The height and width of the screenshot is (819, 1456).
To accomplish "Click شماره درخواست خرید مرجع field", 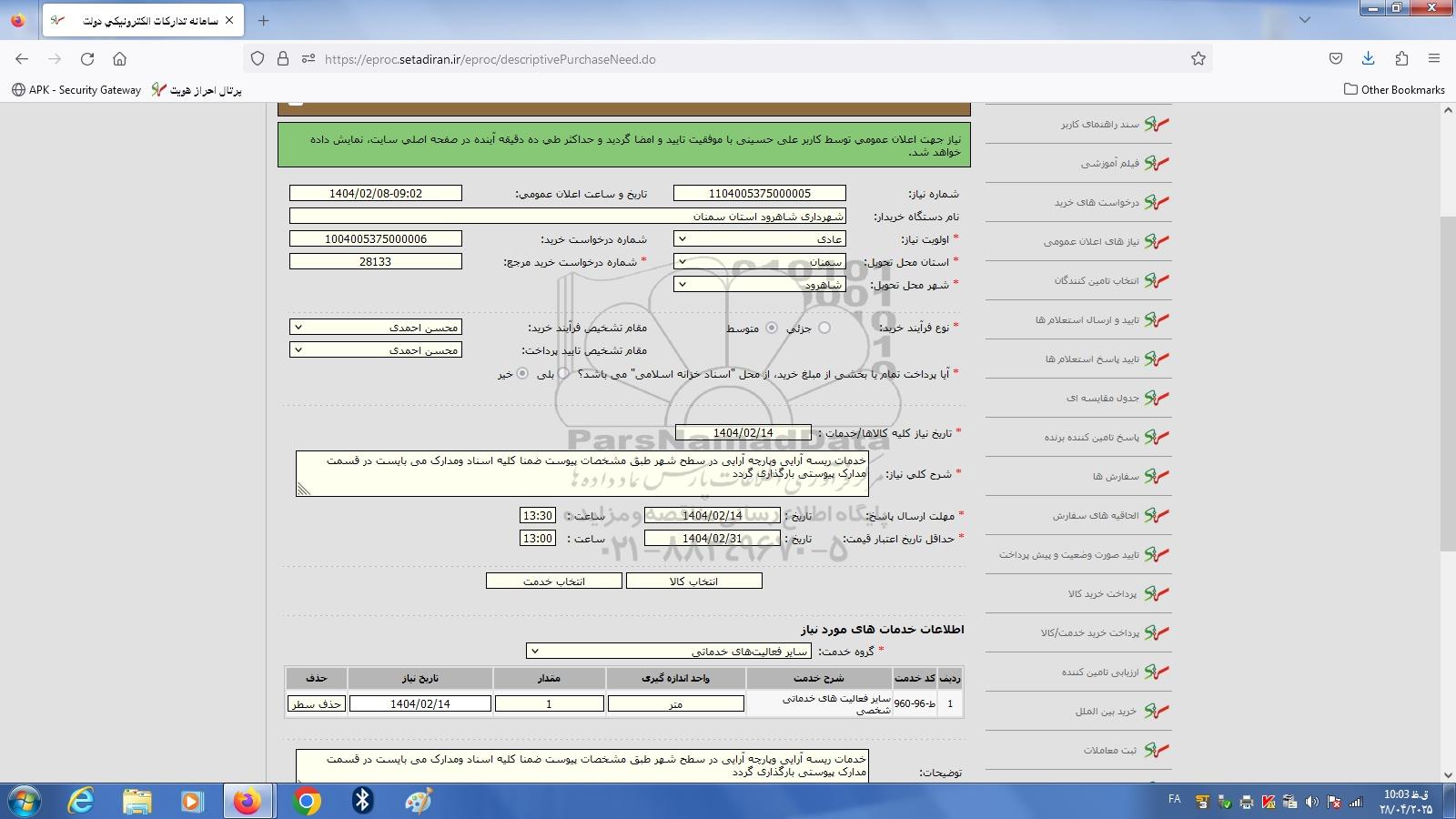I will (x=376, y=262).
